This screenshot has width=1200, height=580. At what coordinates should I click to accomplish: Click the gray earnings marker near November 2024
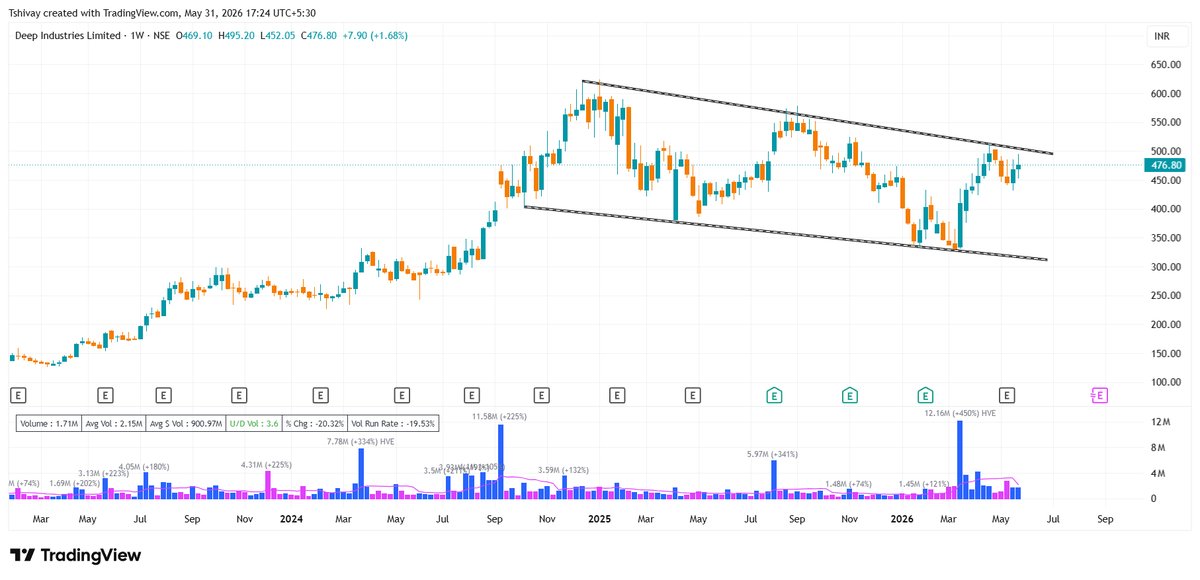542,395
